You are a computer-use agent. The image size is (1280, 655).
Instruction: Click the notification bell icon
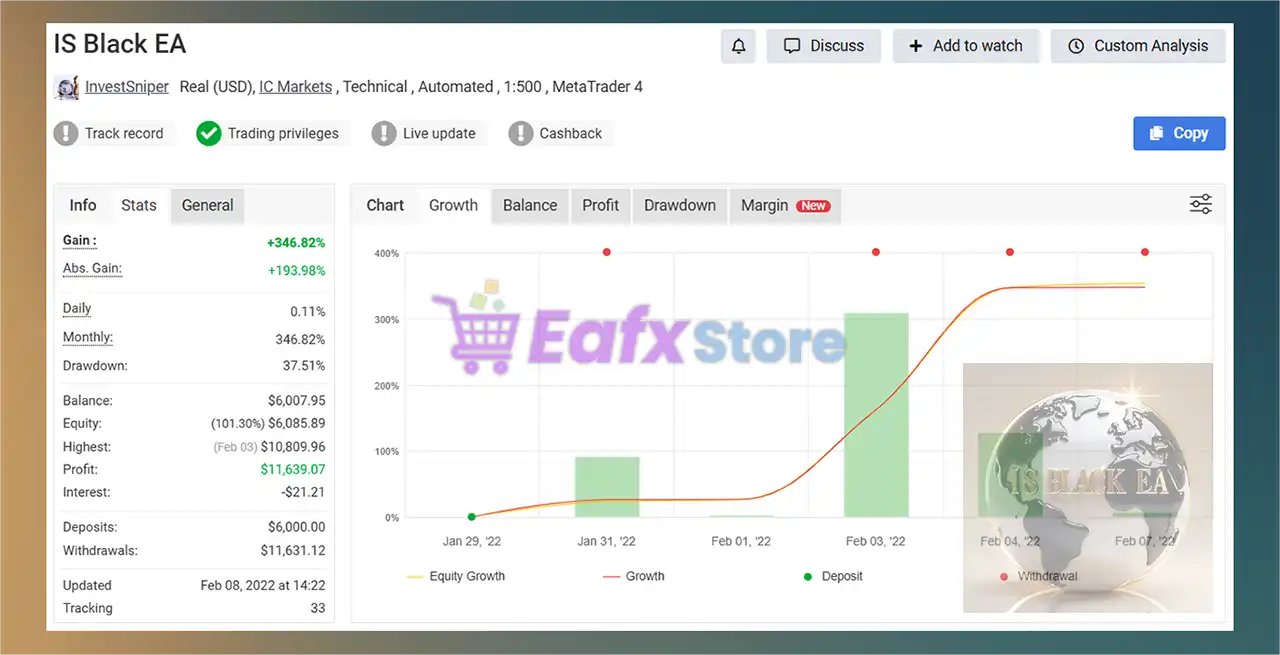click(738, 46)
